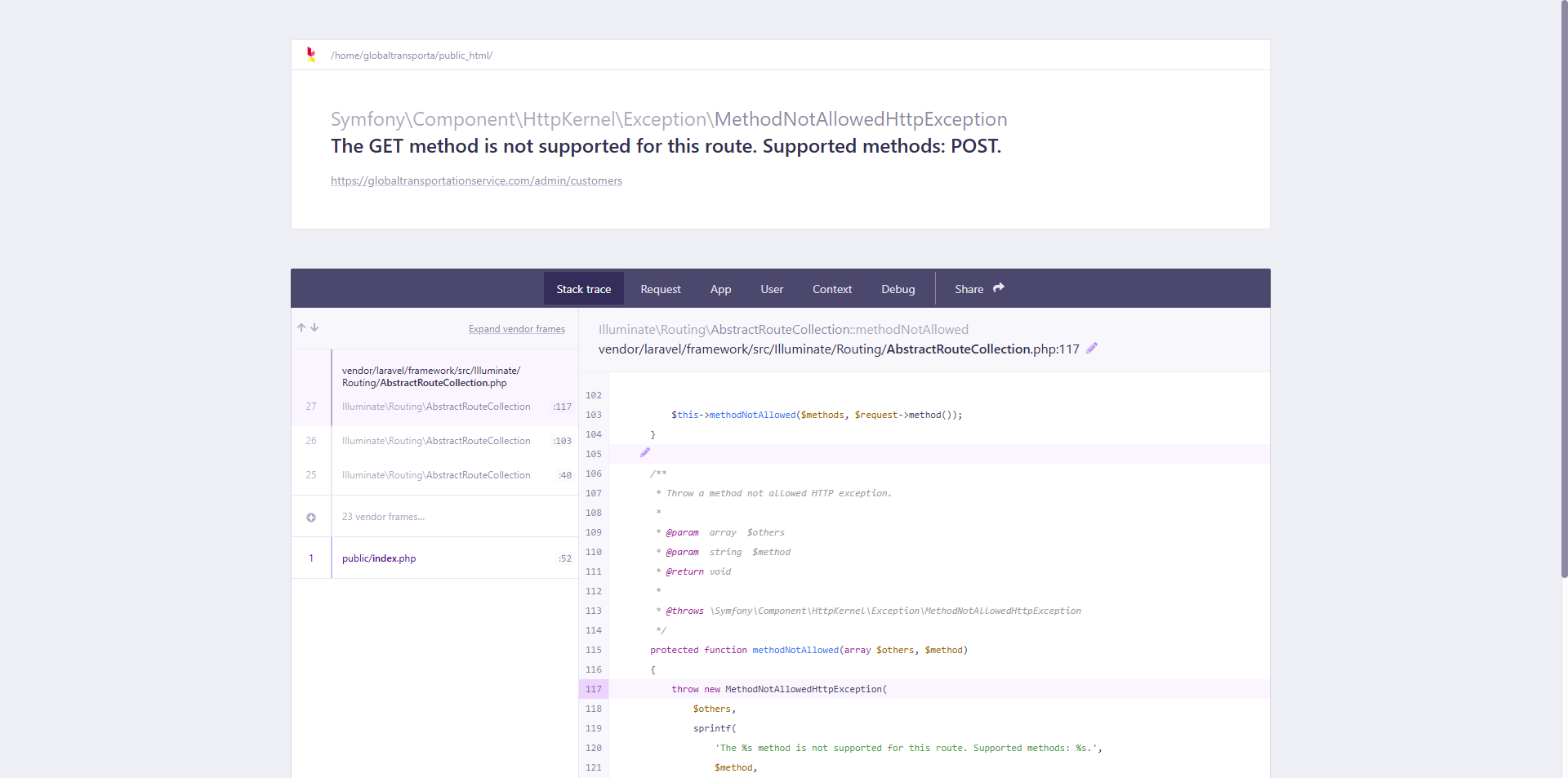Open the admin/customers URL link
This screenshot has height=778, width=1568.
(476, 181)
